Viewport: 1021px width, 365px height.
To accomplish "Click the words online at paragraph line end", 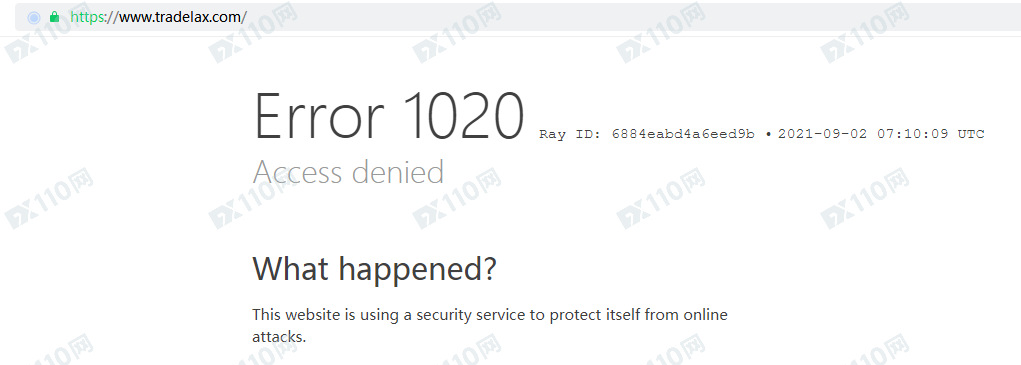I will (x=705, y=316).
